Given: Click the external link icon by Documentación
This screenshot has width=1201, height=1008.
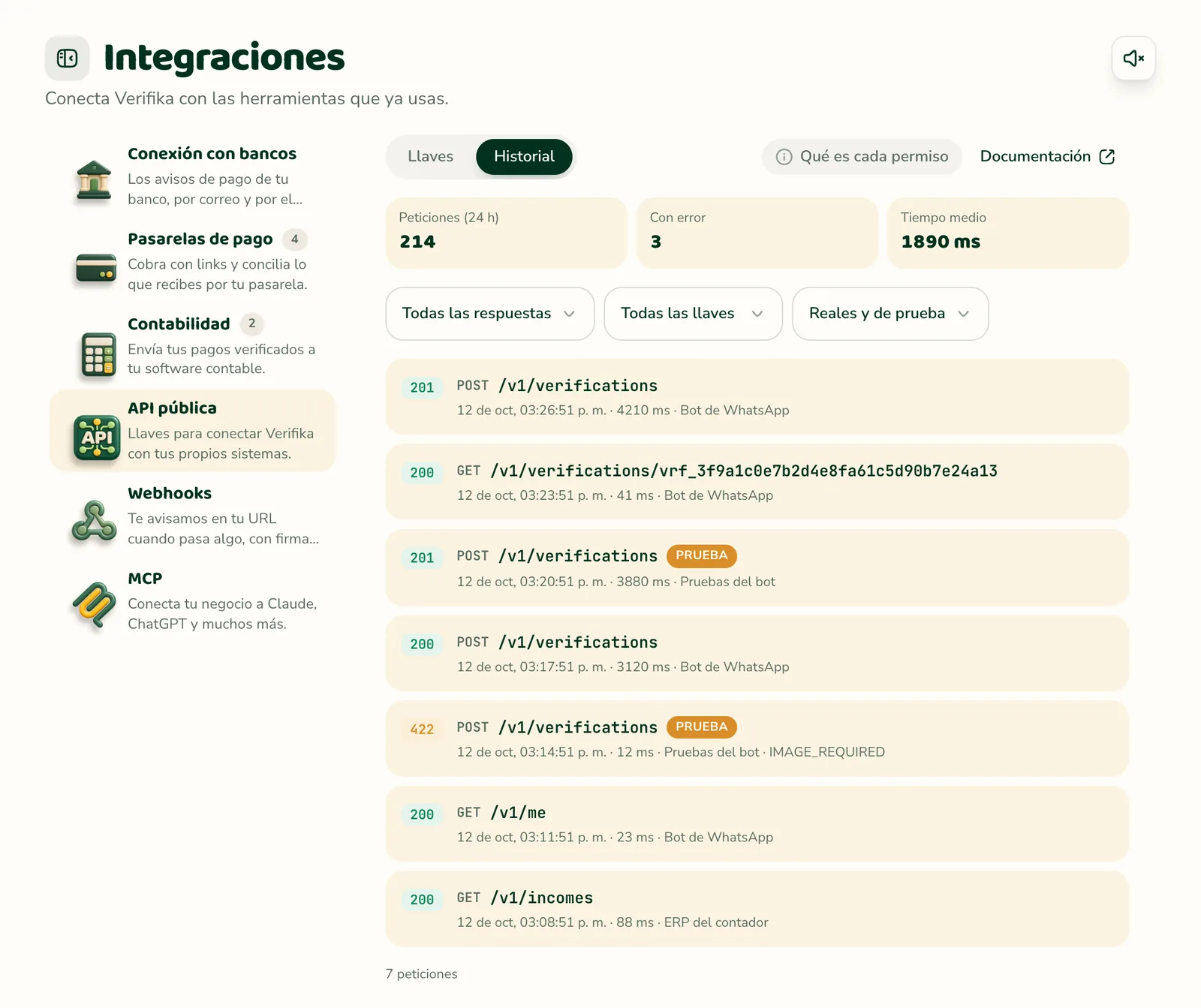Looking at the screenshot, I should 1107,156.
